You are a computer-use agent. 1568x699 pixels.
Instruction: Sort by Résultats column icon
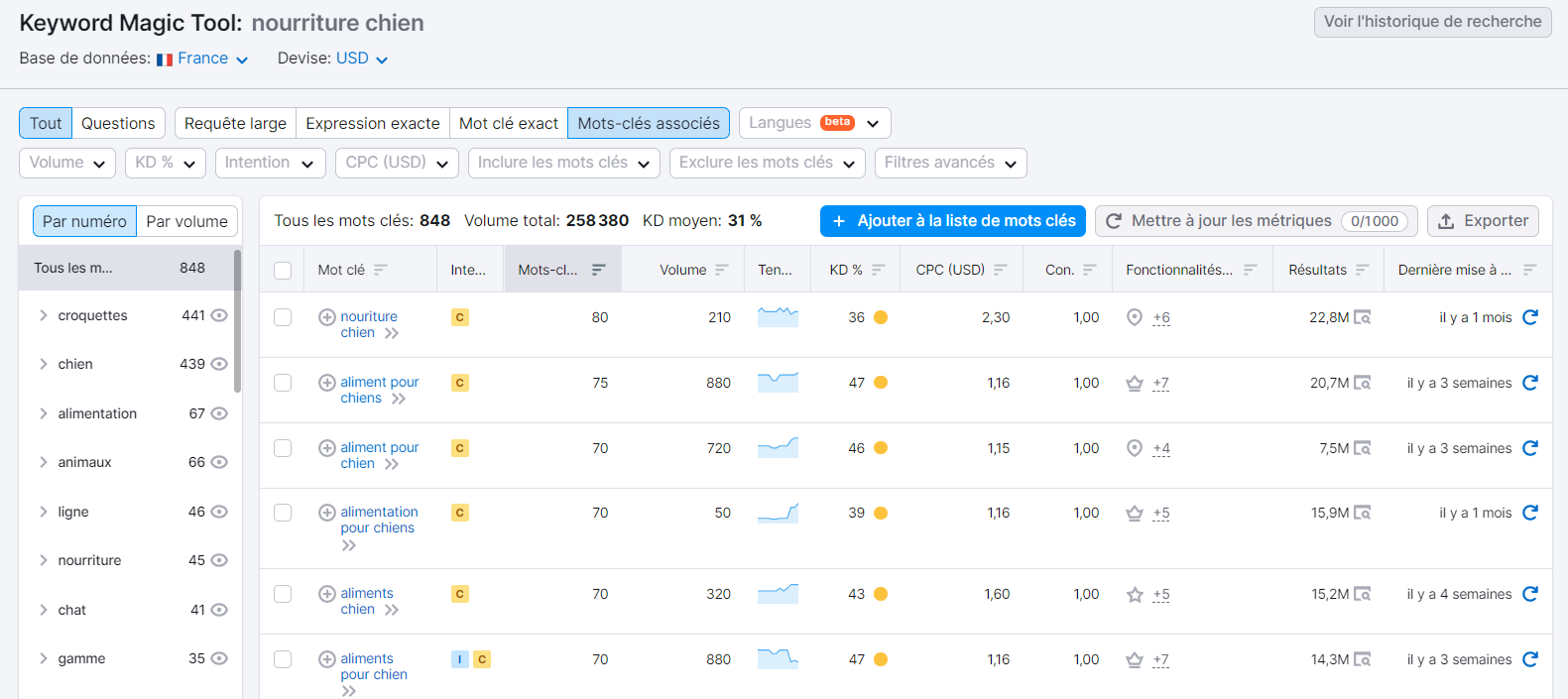(1363, 270)
